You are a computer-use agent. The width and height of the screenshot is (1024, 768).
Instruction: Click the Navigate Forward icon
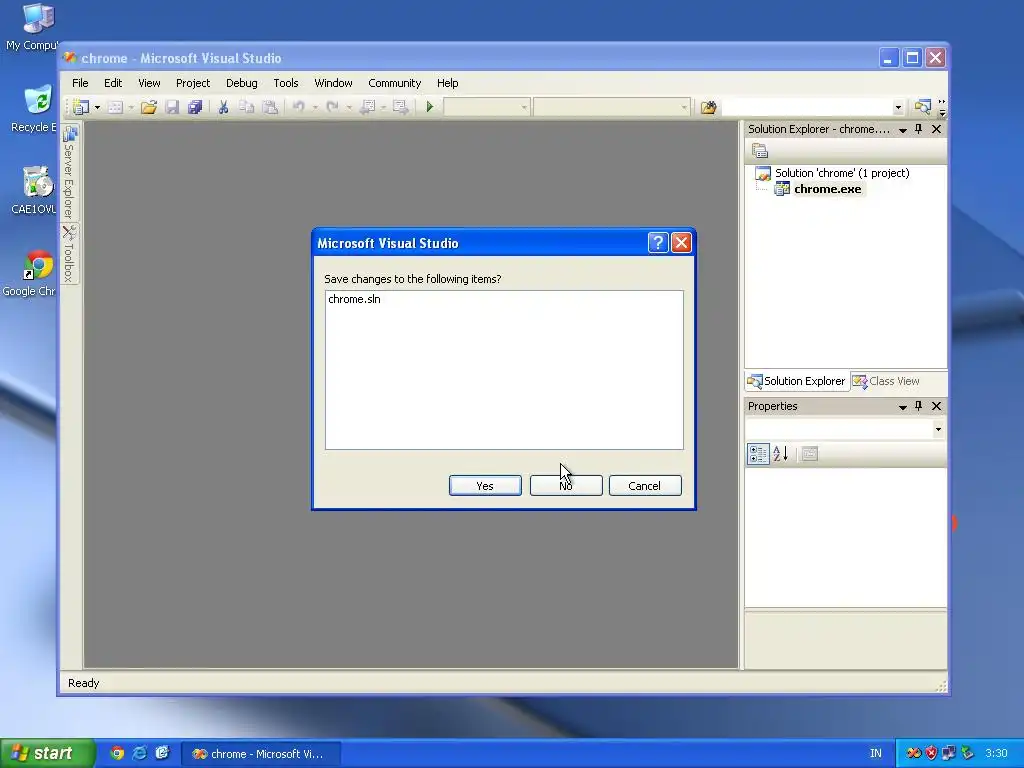(400, 107)
